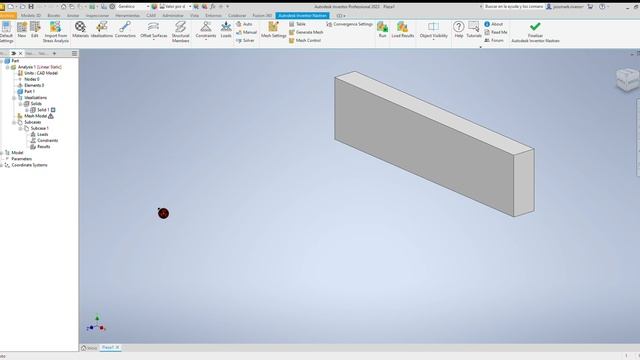Switch to the Herramientas ribbon tab
The image size is (640, 360).
[x=127, y=16]
